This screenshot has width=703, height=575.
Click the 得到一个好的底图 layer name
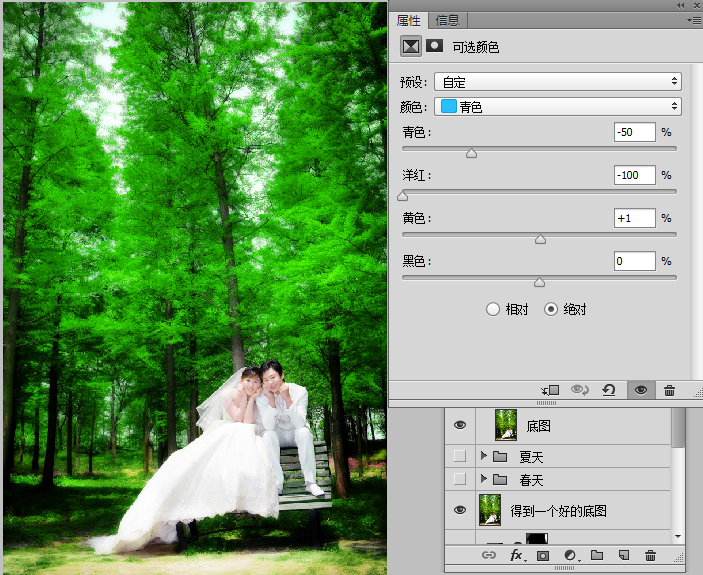pyautogui.click(x=559, y=511)
